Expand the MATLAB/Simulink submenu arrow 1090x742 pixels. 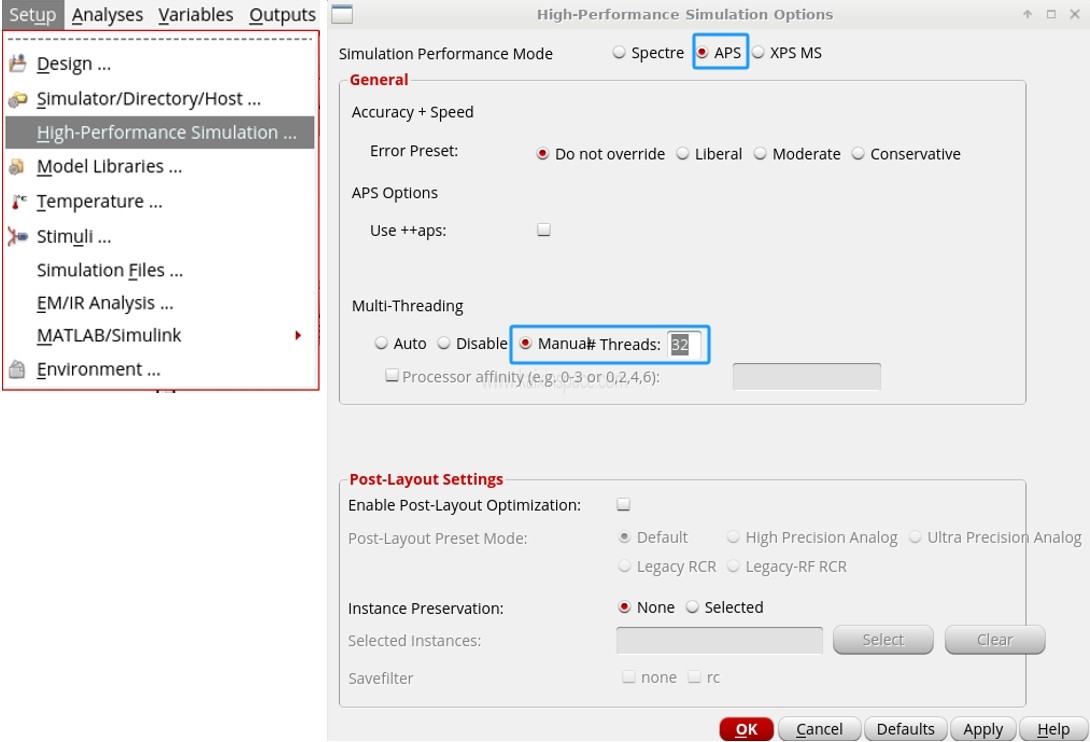[x=297, y=336]
